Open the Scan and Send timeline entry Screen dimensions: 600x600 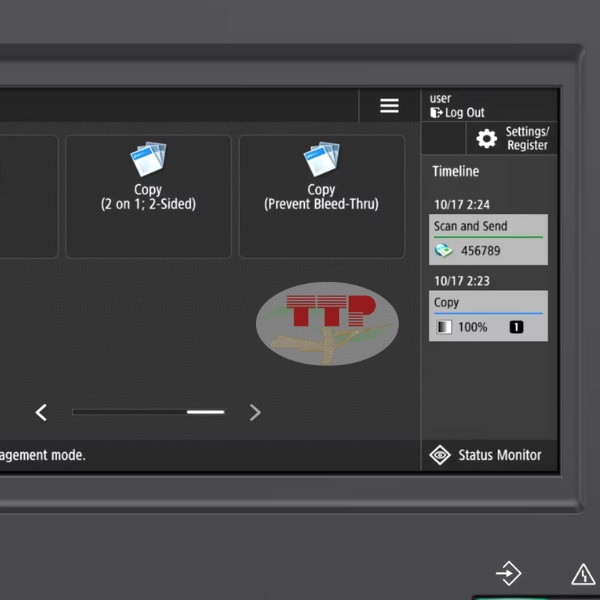pos(488,240)
